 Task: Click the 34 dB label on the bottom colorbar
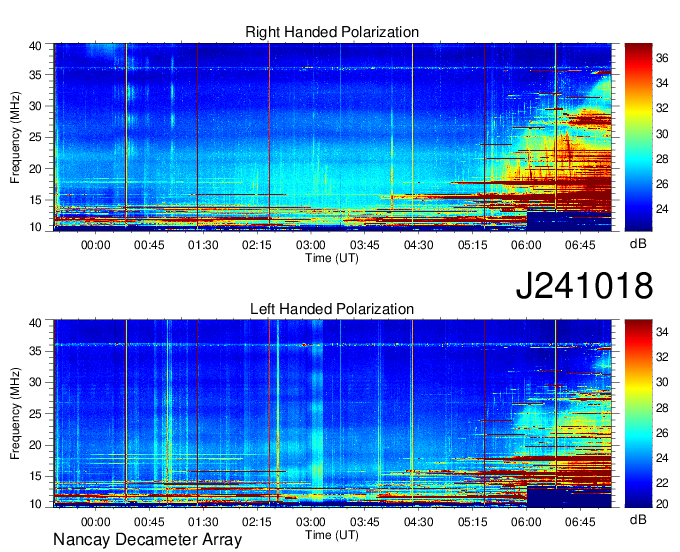pos(662,332)
